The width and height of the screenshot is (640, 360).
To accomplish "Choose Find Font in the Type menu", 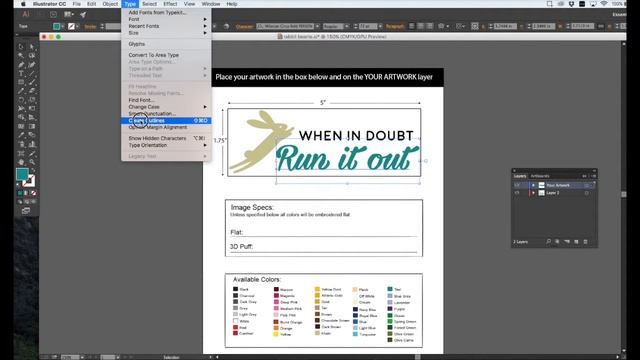I will [166, 100].
